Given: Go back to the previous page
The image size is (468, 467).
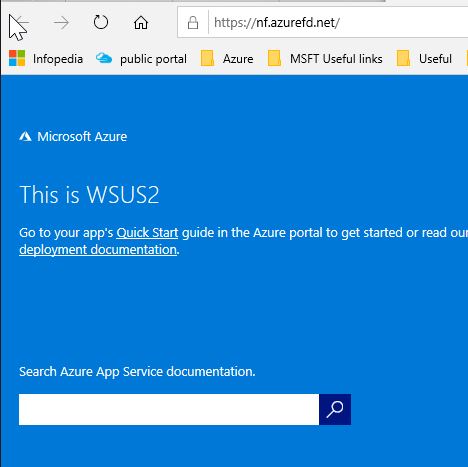Looking at the screenshot, I should (x=21, y=23).
